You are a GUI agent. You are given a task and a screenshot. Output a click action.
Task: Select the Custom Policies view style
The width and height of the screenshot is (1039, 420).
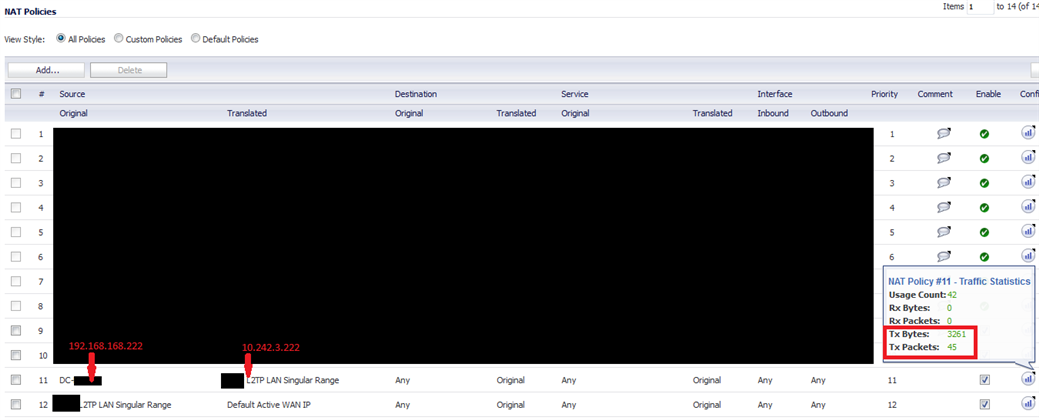tap(119, 38)
